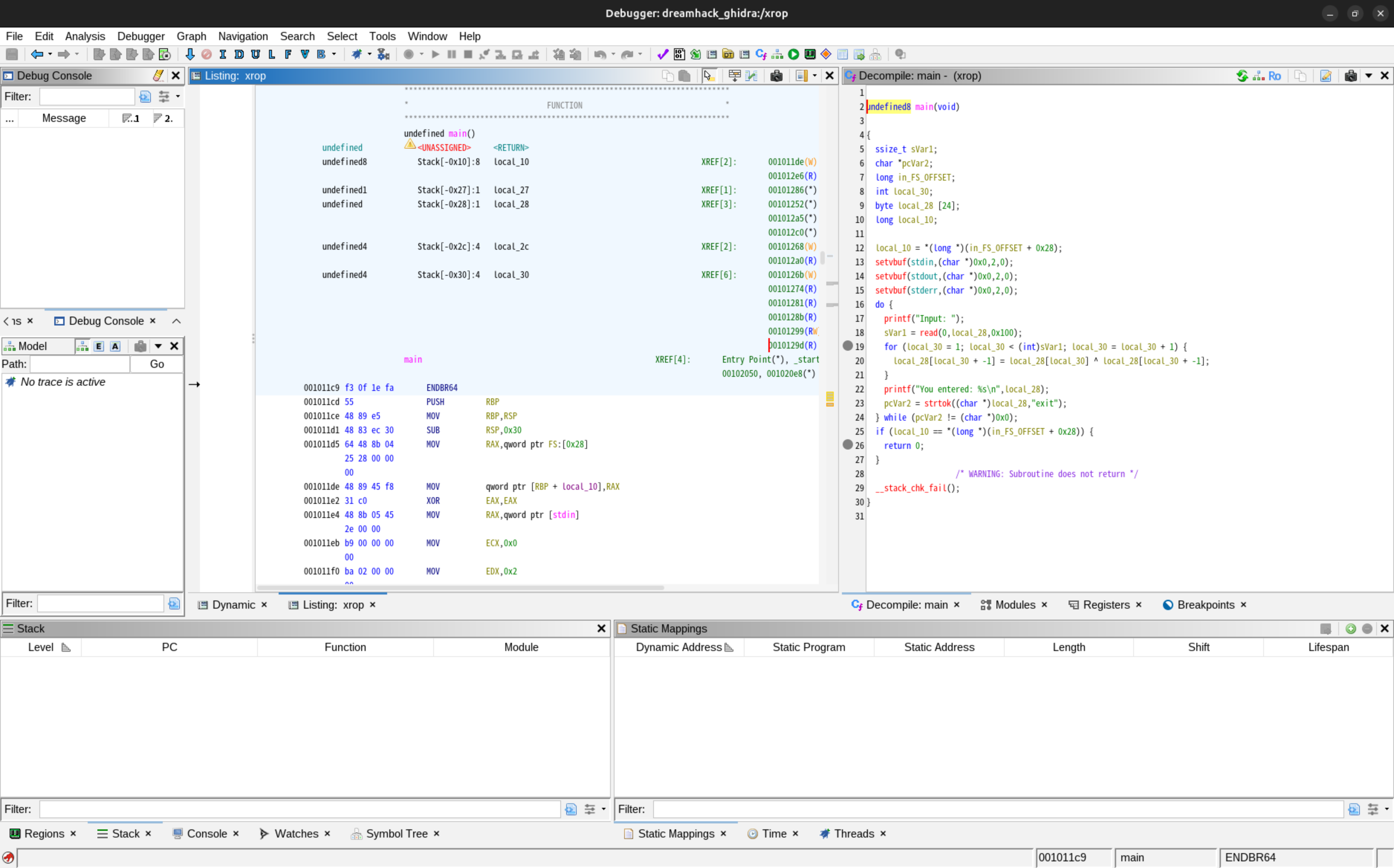Viewport: 1394px width, 868px height.
Task: Click the blue down-arrow navigation icon
Action: pos(190,55)
